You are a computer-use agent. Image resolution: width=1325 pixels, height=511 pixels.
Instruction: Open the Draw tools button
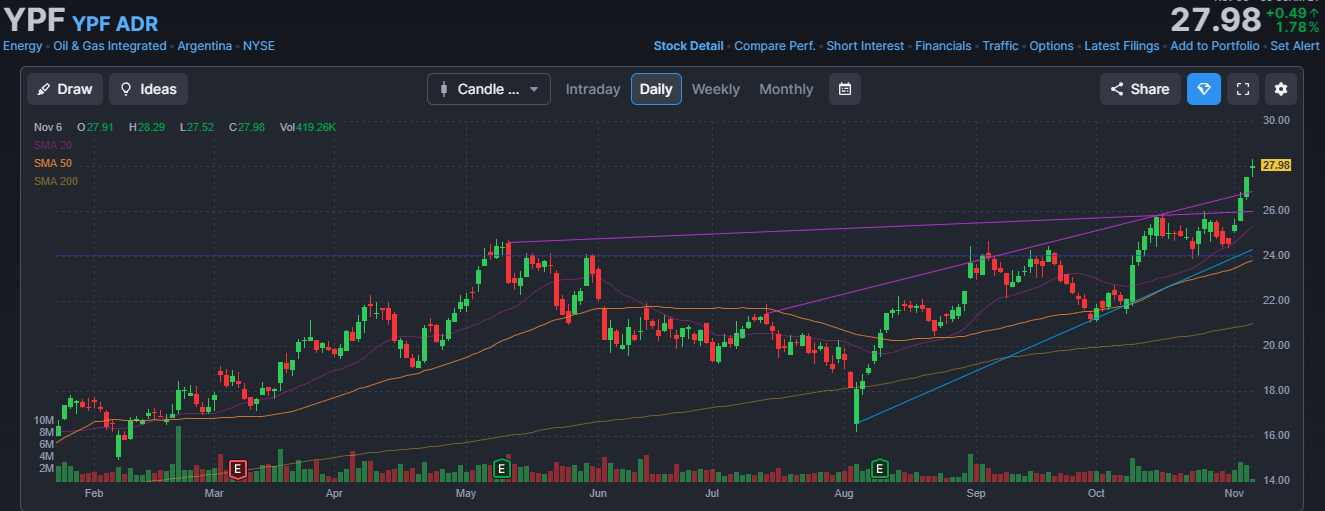click(x=64, y=89)
